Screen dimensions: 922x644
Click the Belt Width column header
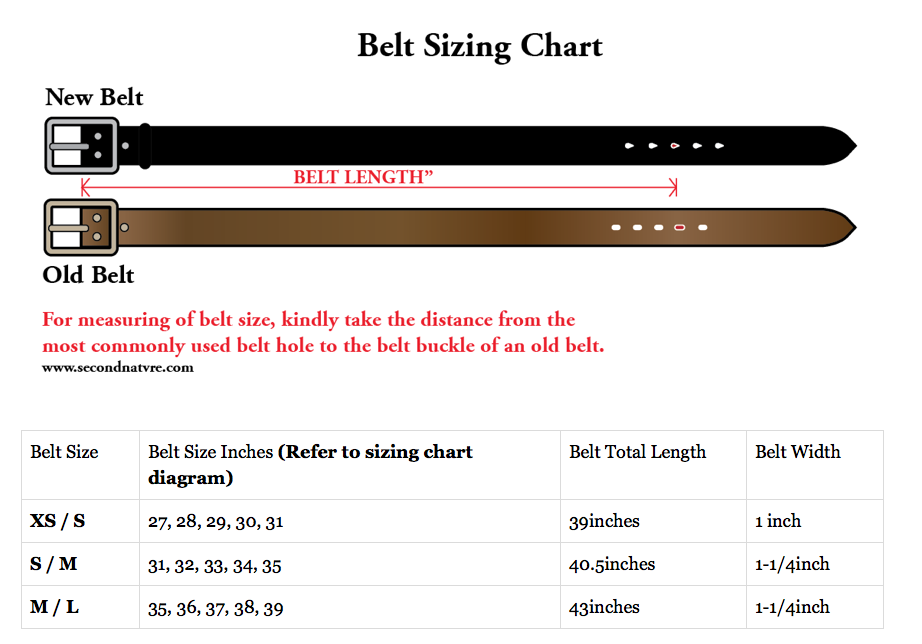[x=798, y=452]
